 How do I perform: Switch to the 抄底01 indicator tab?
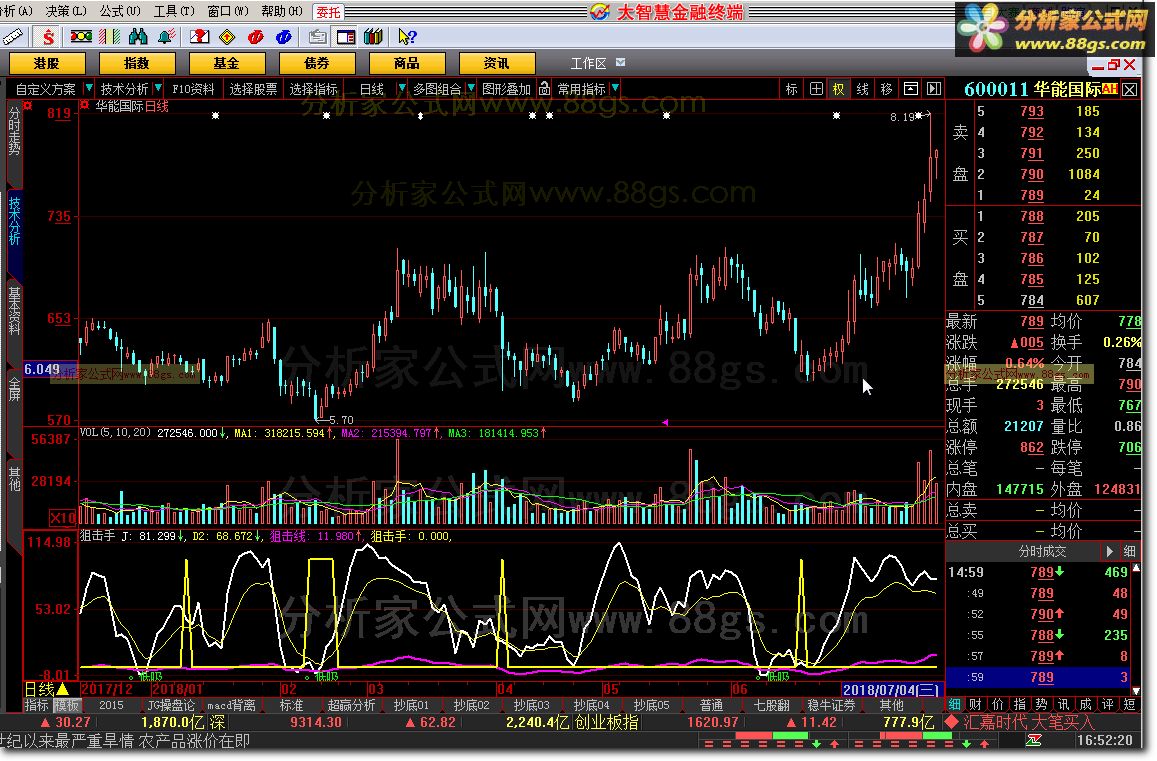pos(411,705)
